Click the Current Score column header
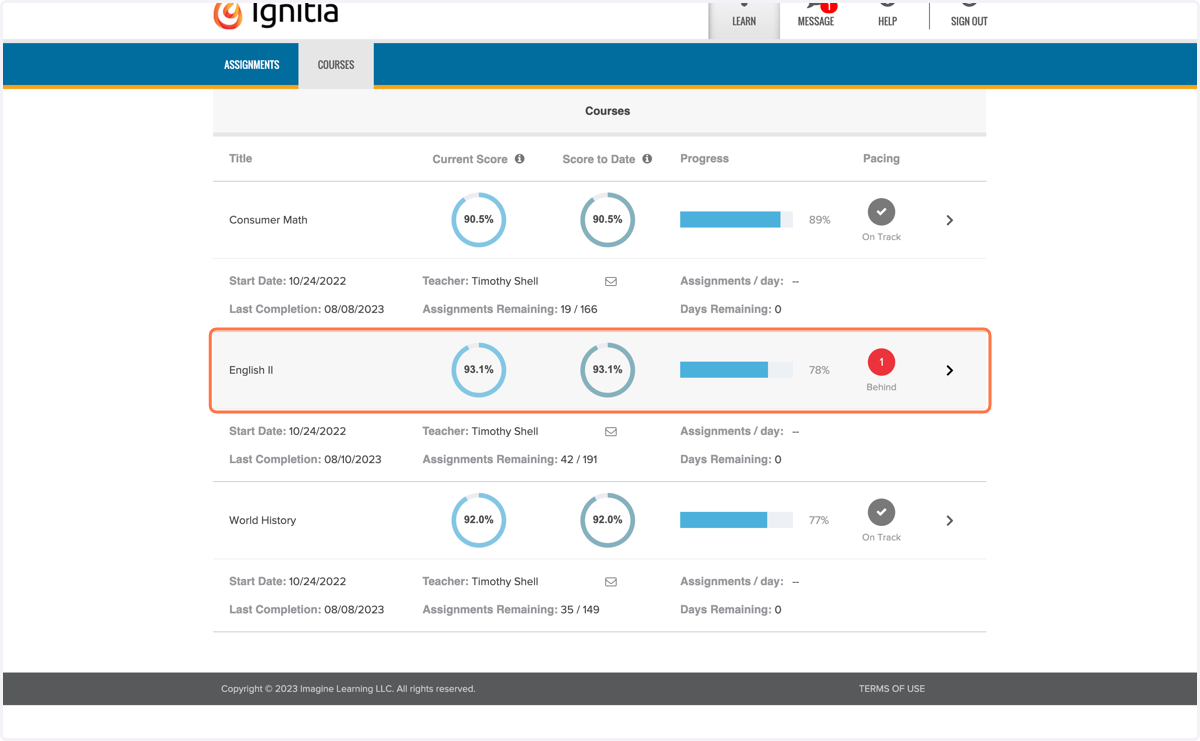Screen dimensions: 1200x741 tap(470, 159)
